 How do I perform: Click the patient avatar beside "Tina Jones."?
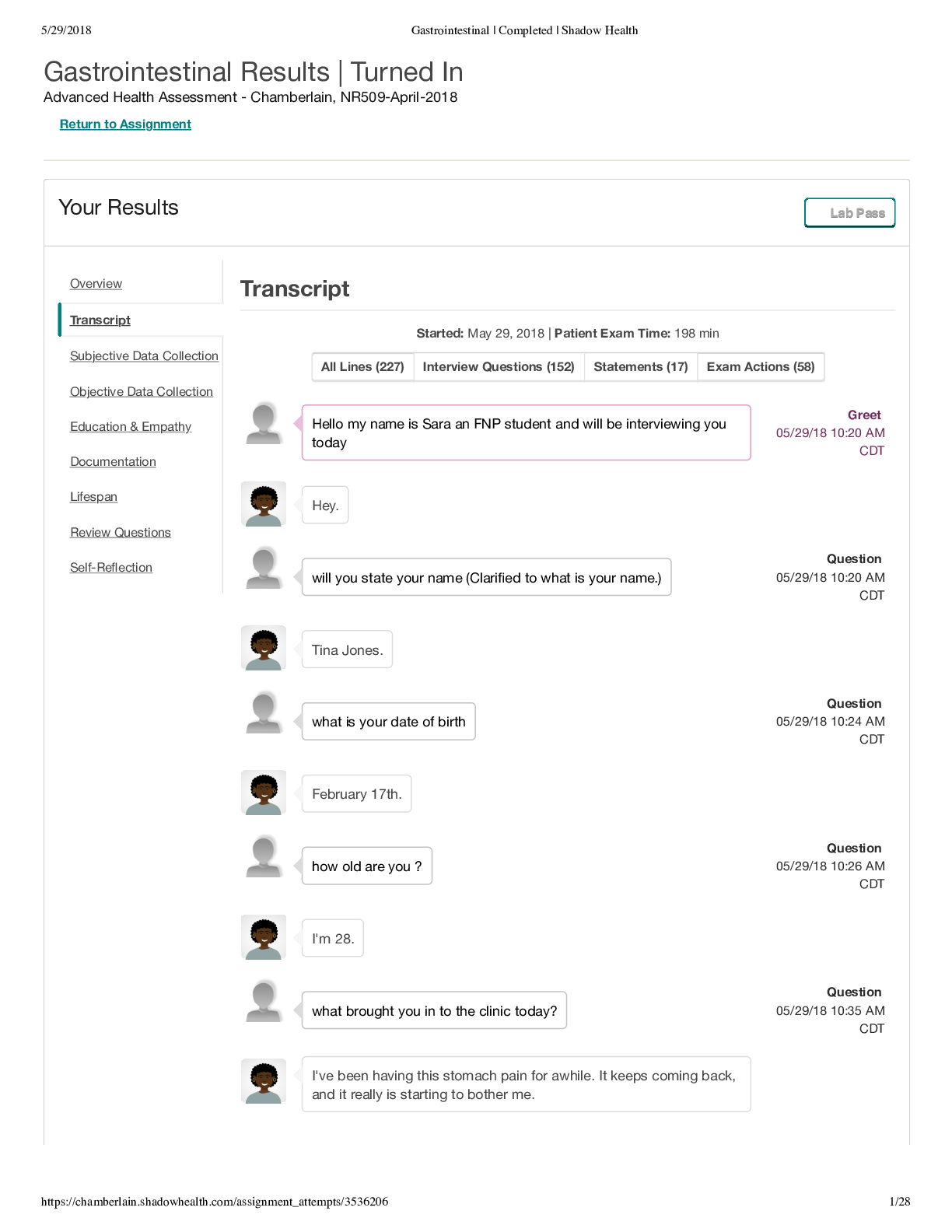[x=264, y=648]
